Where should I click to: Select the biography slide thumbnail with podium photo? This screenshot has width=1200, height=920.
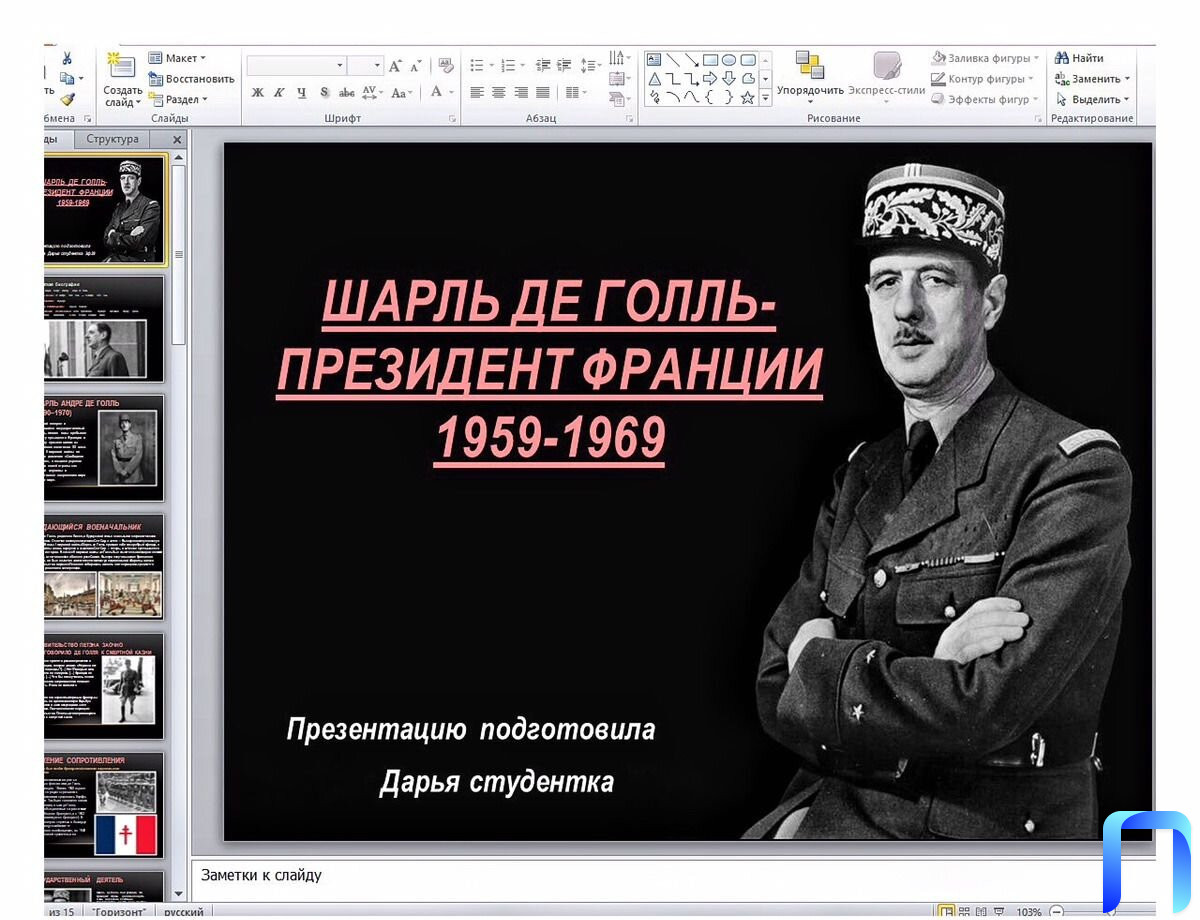[x=104, y=328]
